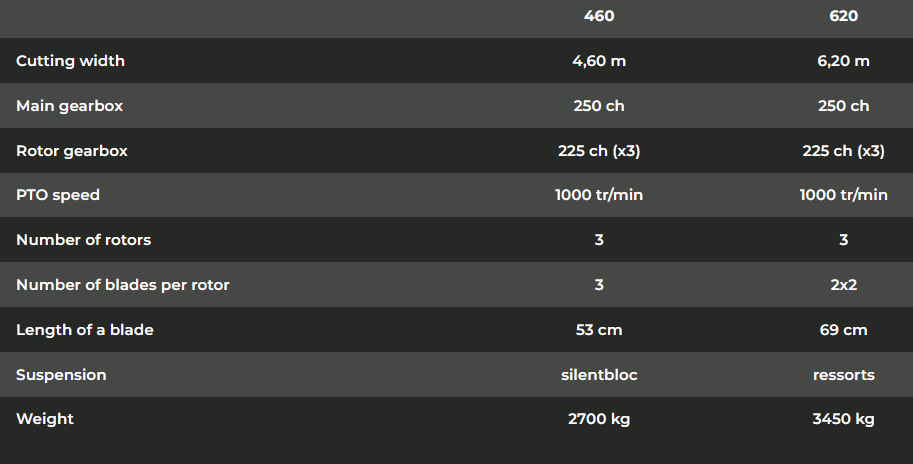Click the 69 cm blade length value
913x464 pixels.
[843, 330]
